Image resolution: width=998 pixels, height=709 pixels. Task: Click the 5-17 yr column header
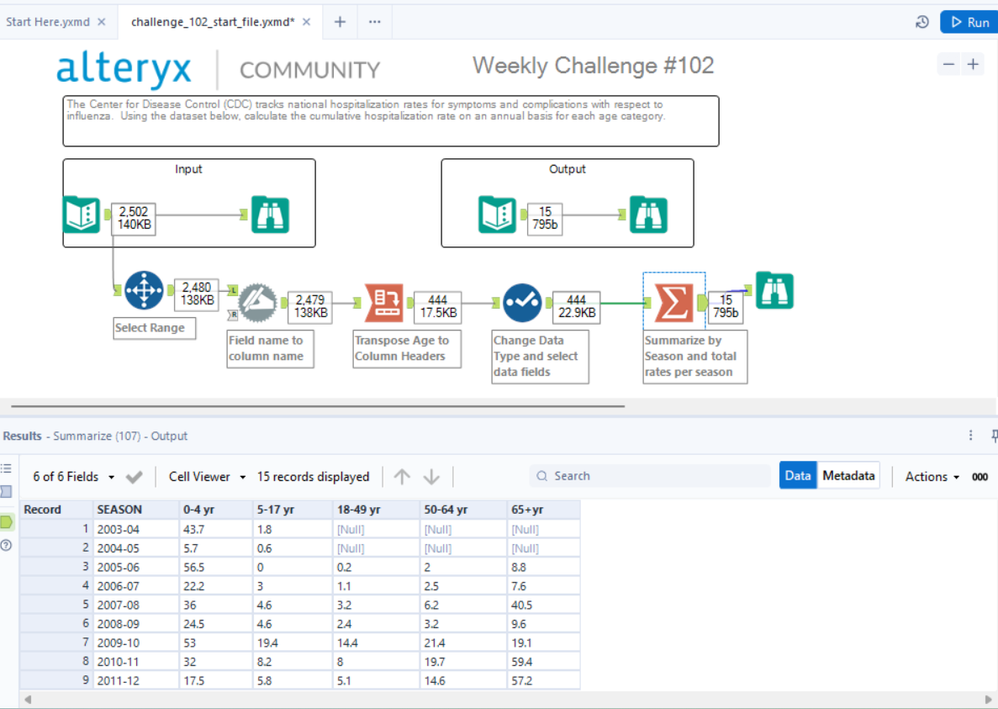(x=293, y=510)
